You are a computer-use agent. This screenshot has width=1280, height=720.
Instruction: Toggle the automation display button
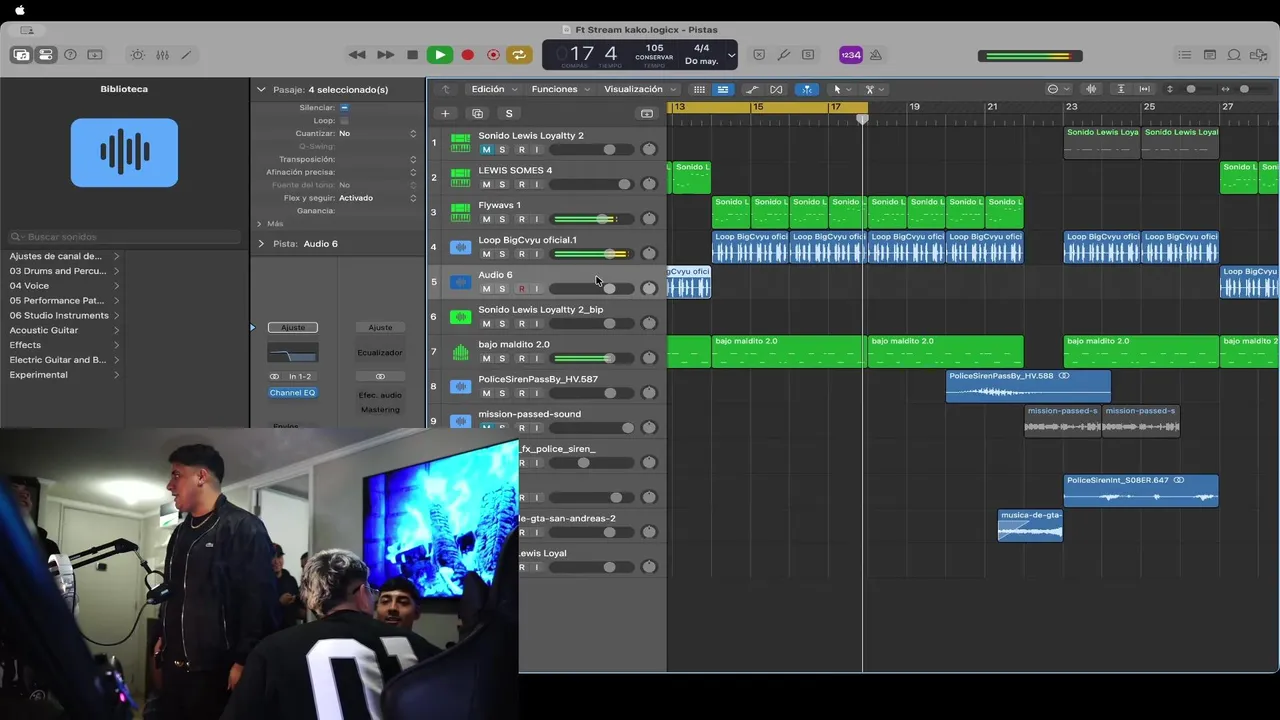click(x=752, y=89)
